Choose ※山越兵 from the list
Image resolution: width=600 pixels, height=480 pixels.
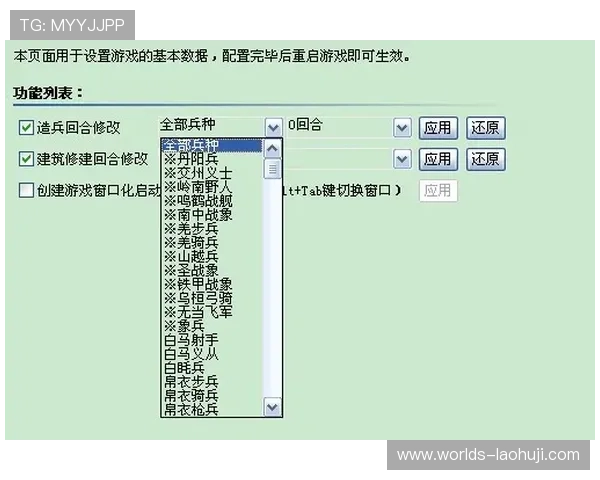coord(212,256)
